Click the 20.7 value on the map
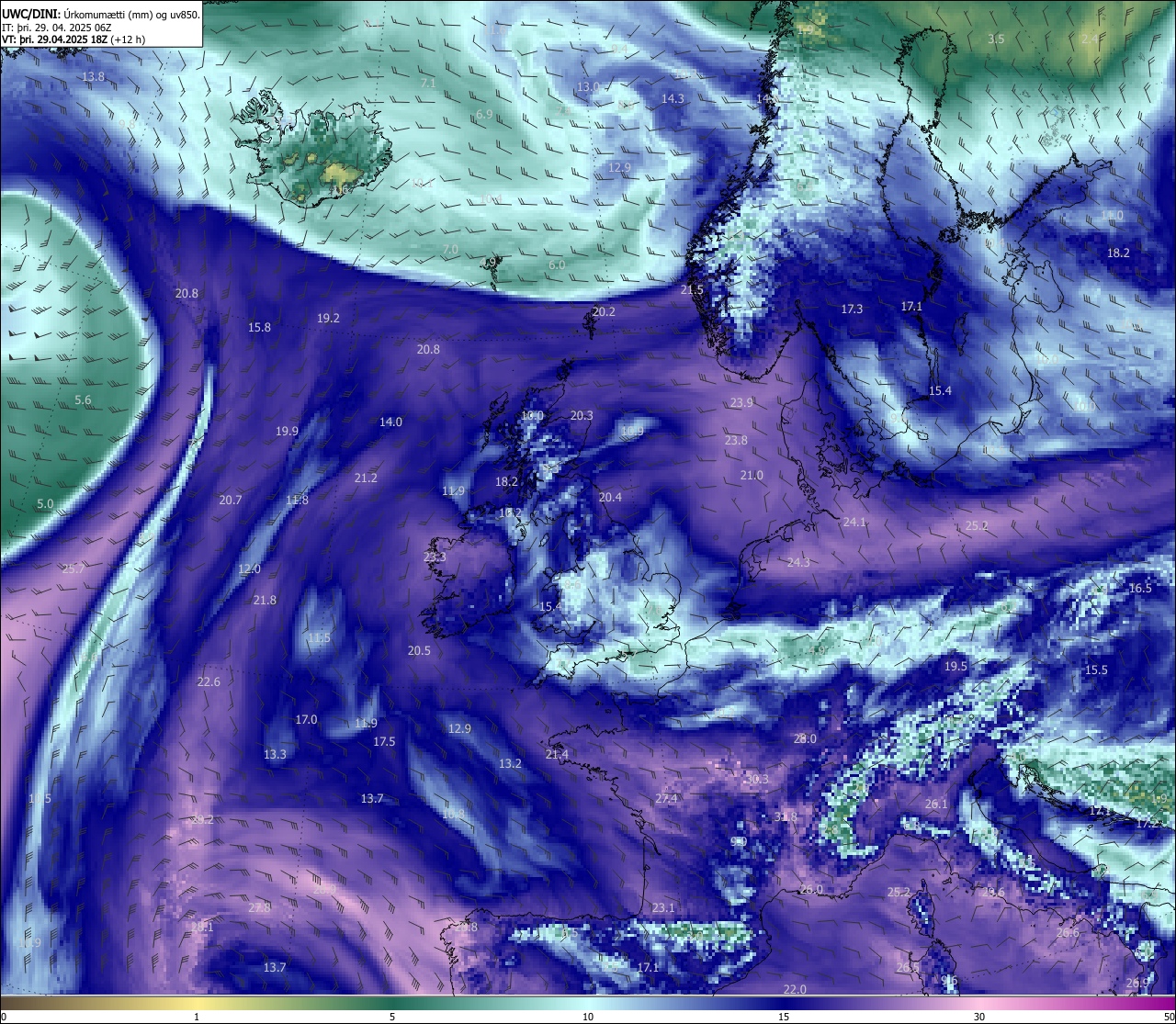This screenshot has height=1024, width=1176. (231, 501)
